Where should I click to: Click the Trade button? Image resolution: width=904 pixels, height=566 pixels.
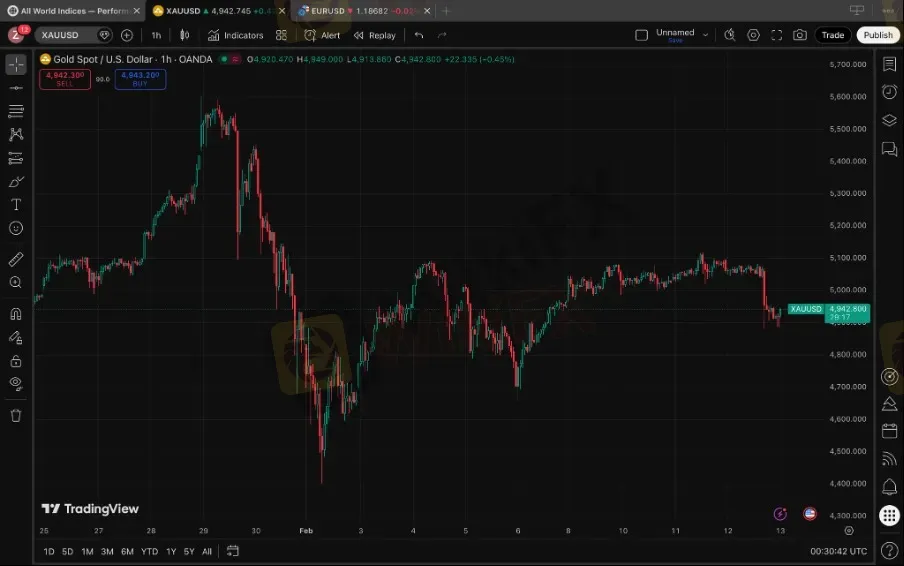click(x=833, y=35)
